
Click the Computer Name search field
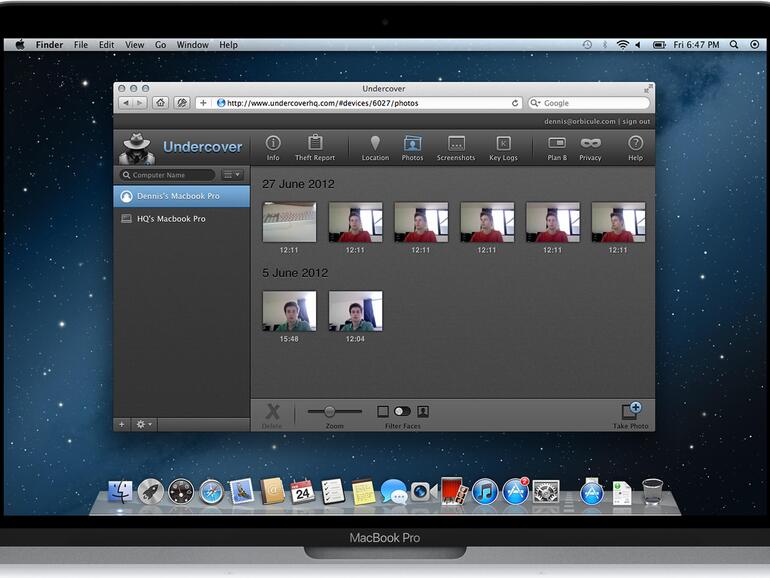[x=167, y=175]
